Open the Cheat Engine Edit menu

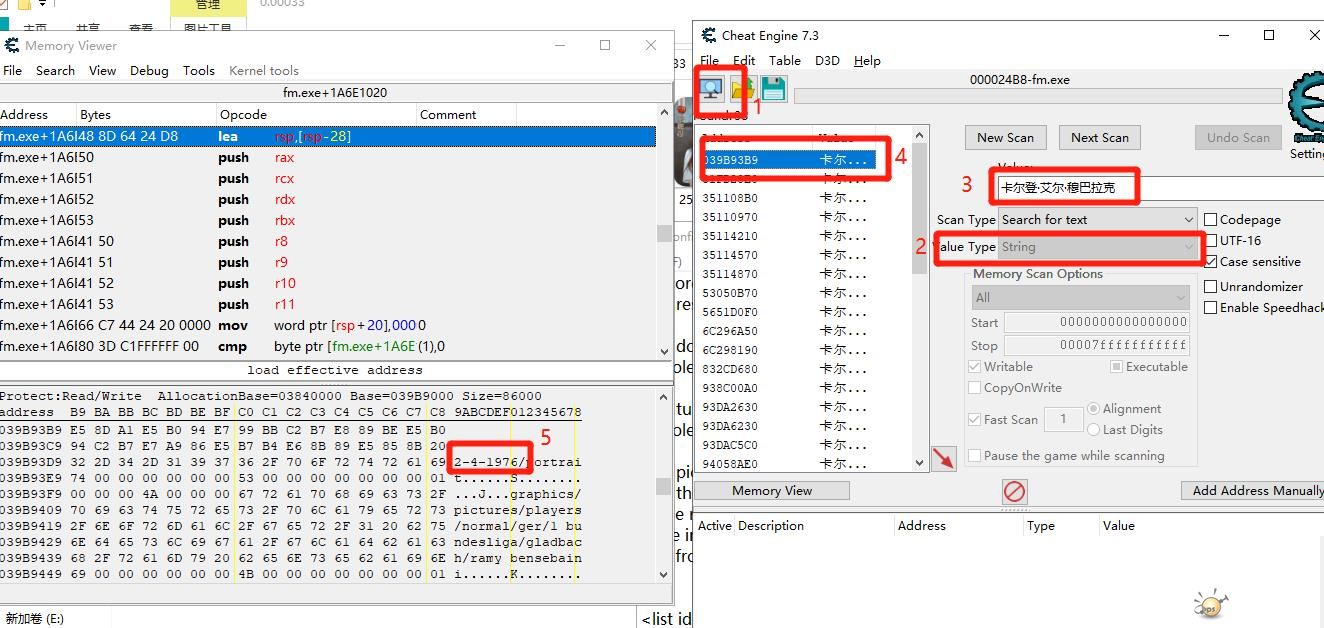(744, 60)
